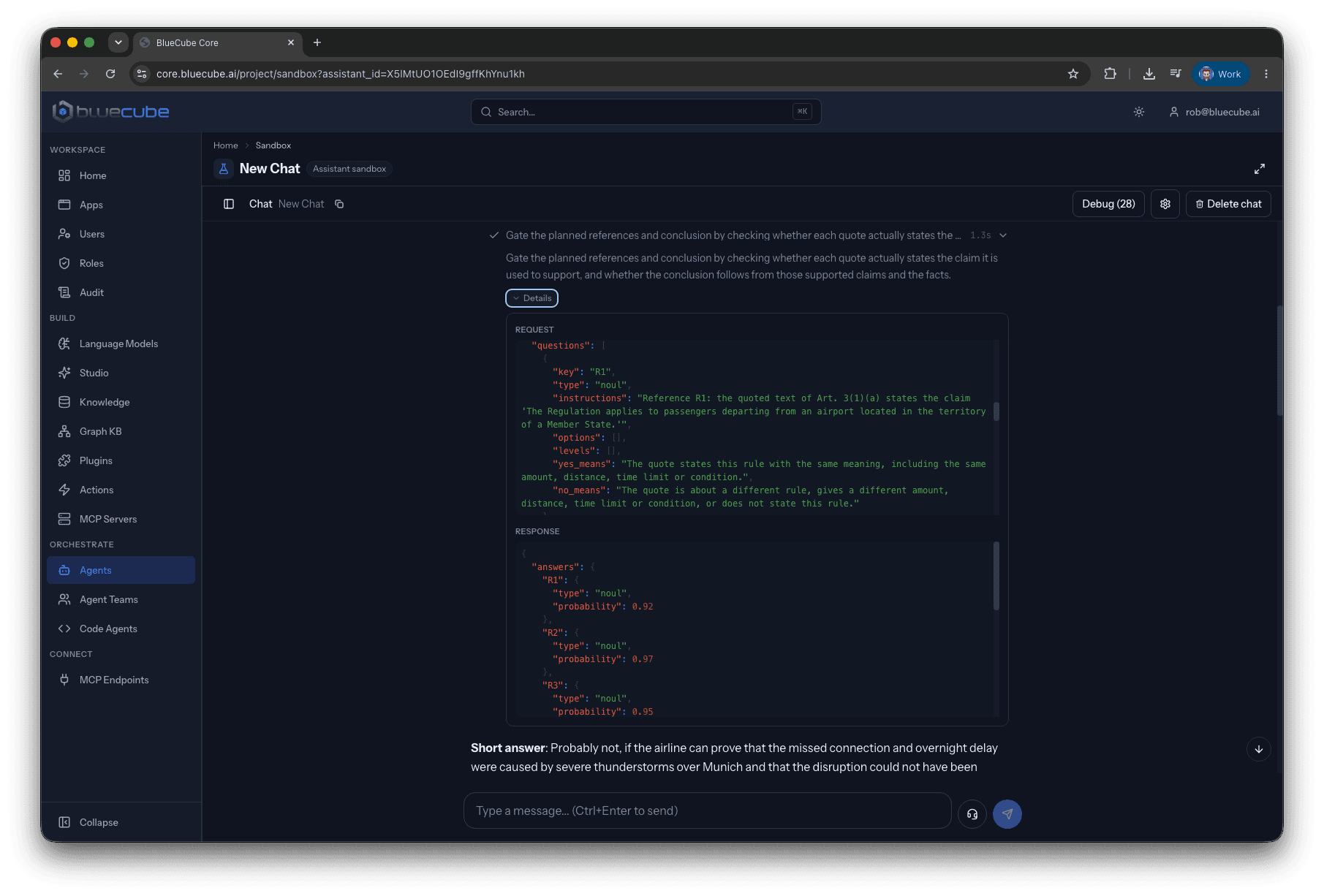Image resolution: width=1324 pixels, height=896 pixels.
Task: Click the Assistant sandbox badge
Action: click(x=349, y=169)
